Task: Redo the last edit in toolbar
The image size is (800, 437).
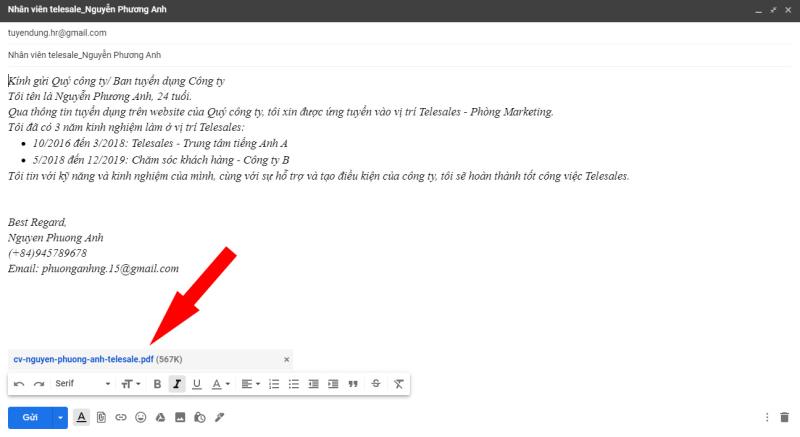Action: point(39,384)
